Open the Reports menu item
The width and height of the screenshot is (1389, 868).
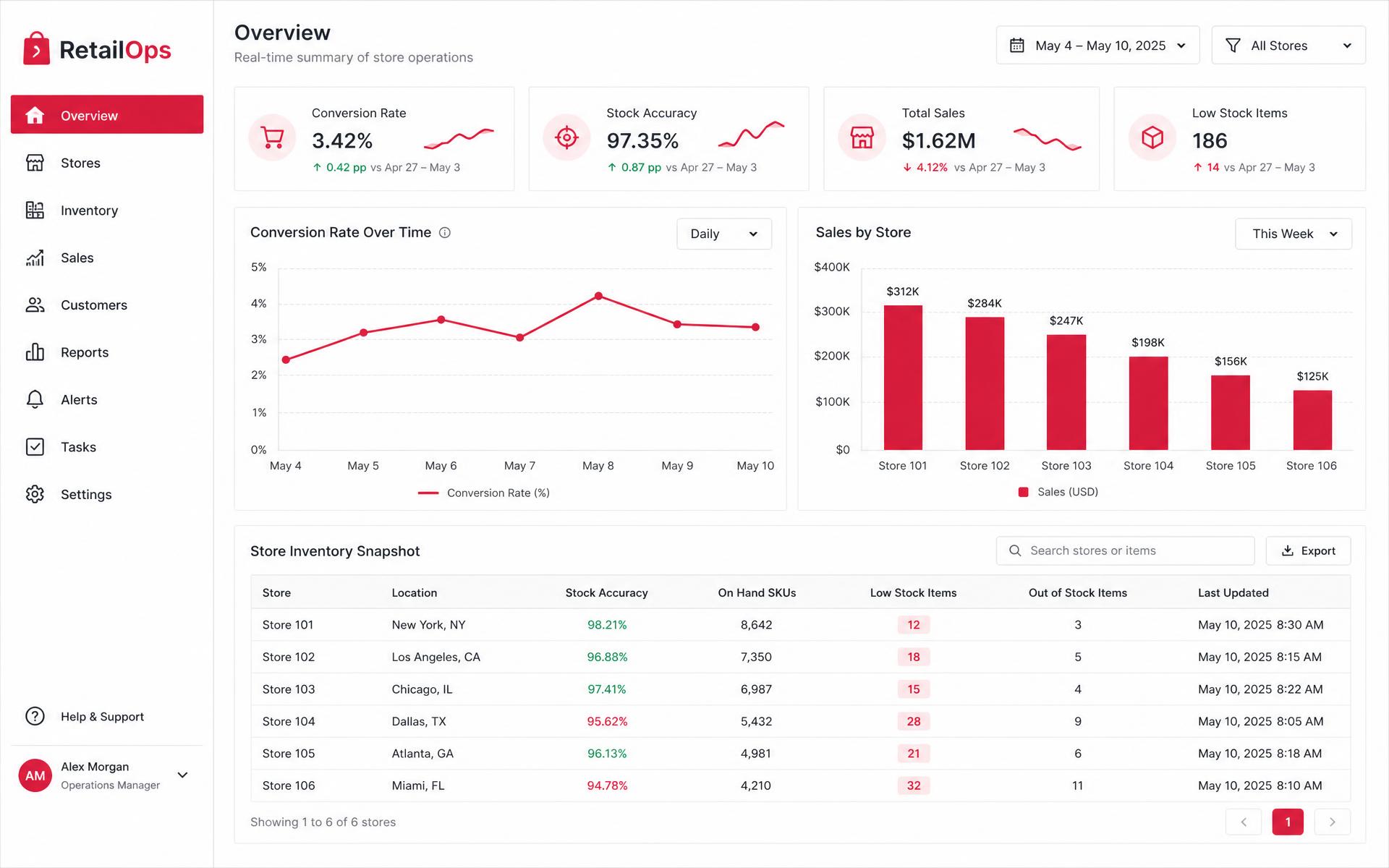(x=107, y=352)
